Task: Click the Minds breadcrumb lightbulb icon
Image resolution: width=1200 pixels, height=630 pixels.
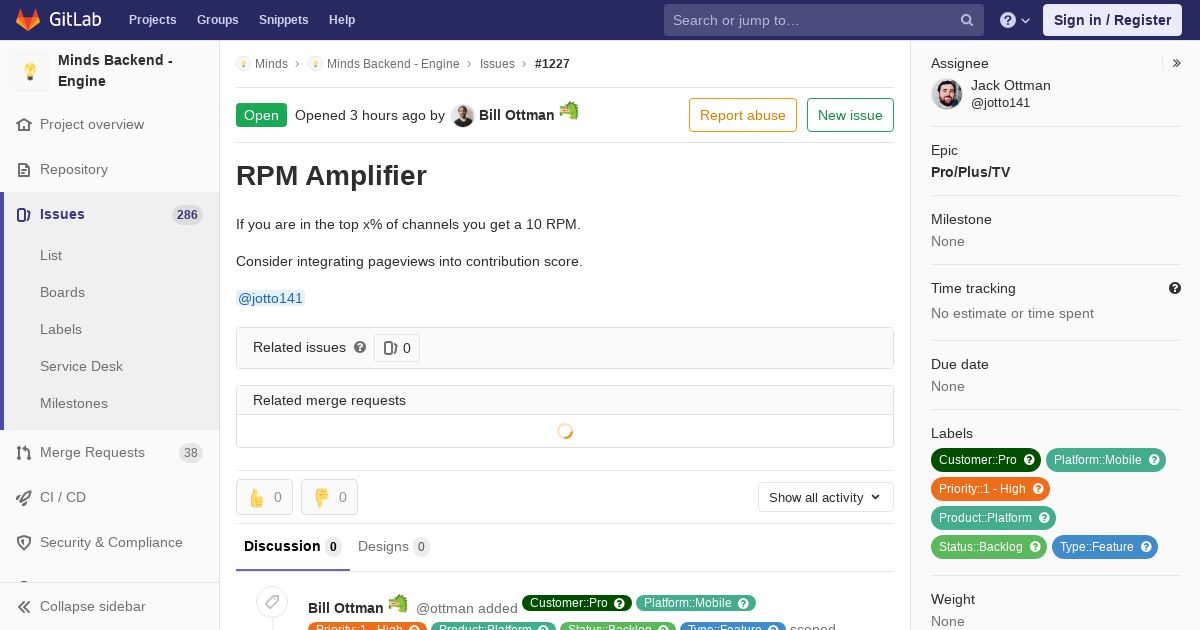Action: point(243,64)
